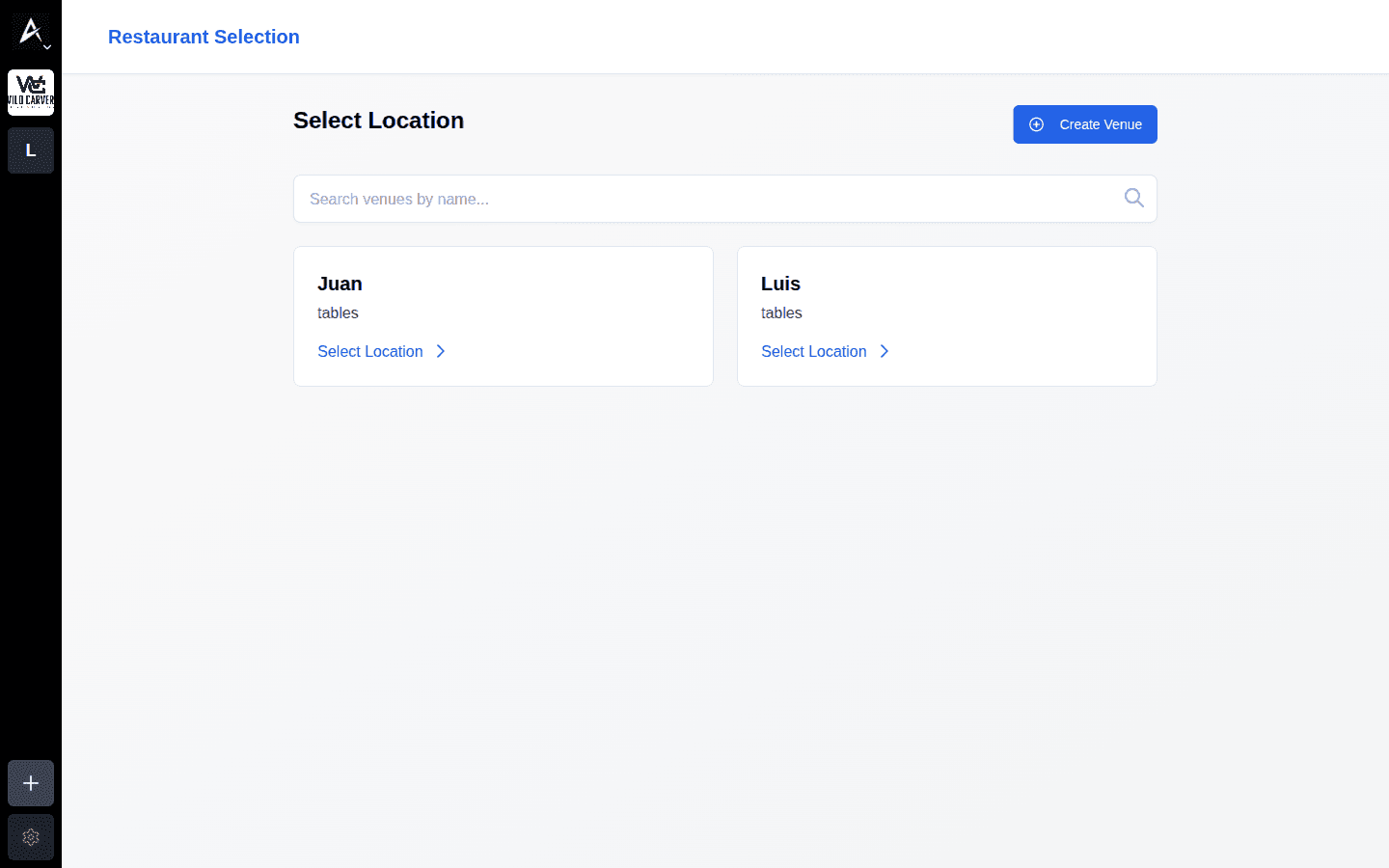Open the Juan venue card
1389x868 pixels.
[x=504, y=316]
